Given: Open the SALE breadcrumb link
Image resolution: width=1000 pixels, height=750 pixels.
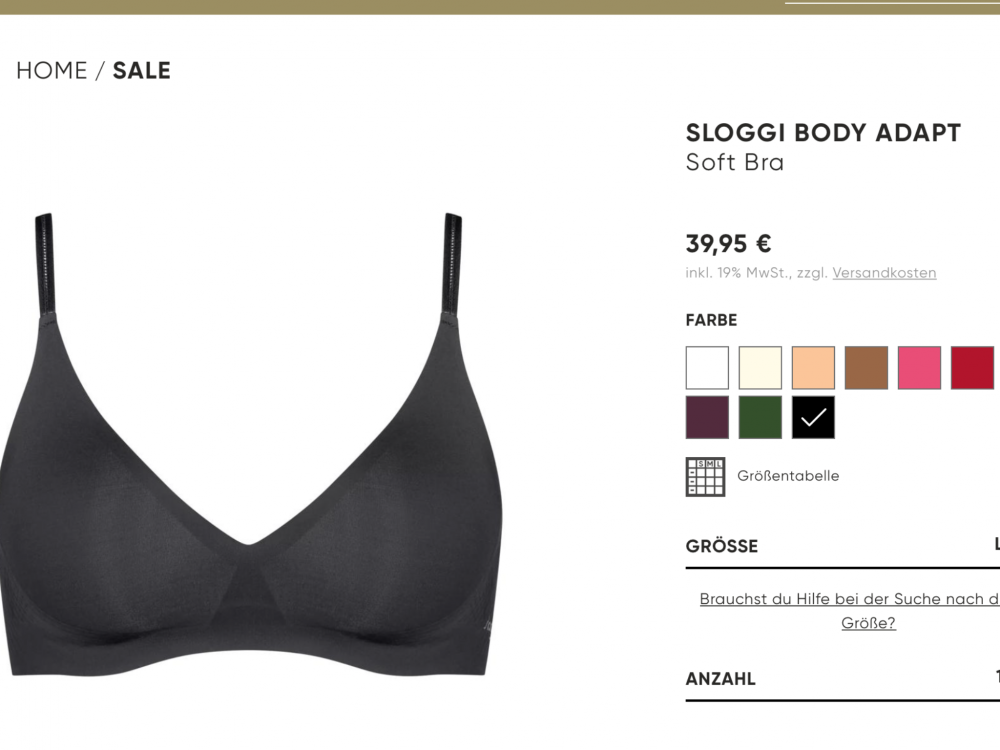Looking at the screenshot, I should pos(142,70).
